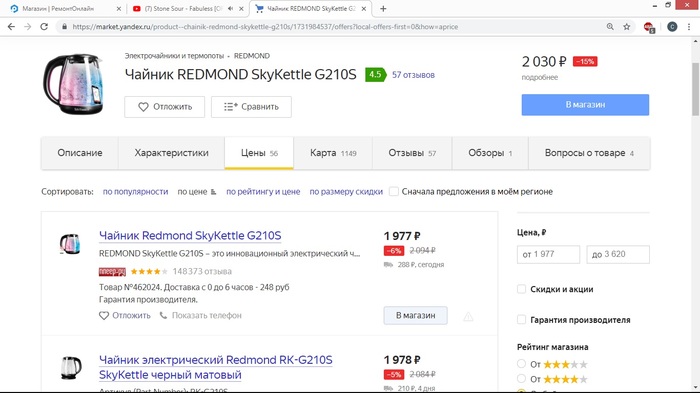700x393 pixels.
Task: Open the large kettle product image
Action: click(73, 84)
